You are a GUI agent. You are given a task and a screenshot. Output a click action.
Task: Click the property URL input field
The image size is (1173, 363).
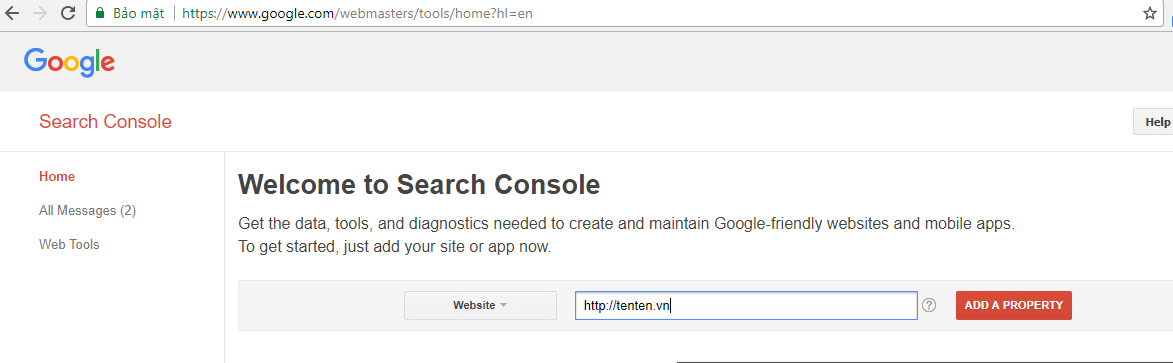746,305
